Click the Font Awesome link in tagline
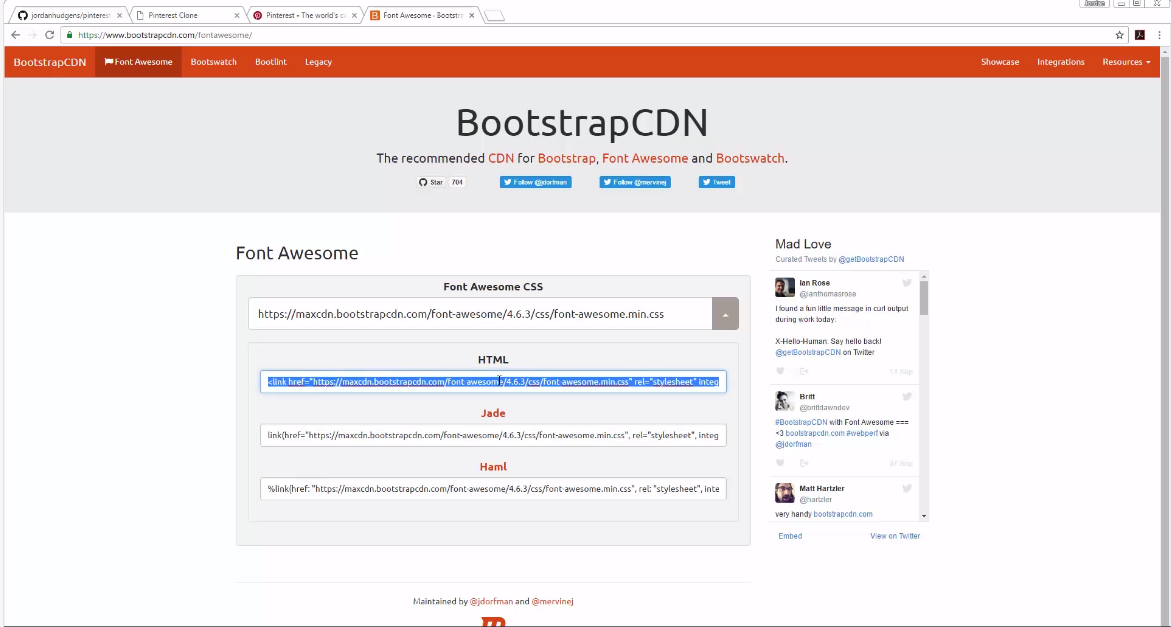 click(644, 158)
